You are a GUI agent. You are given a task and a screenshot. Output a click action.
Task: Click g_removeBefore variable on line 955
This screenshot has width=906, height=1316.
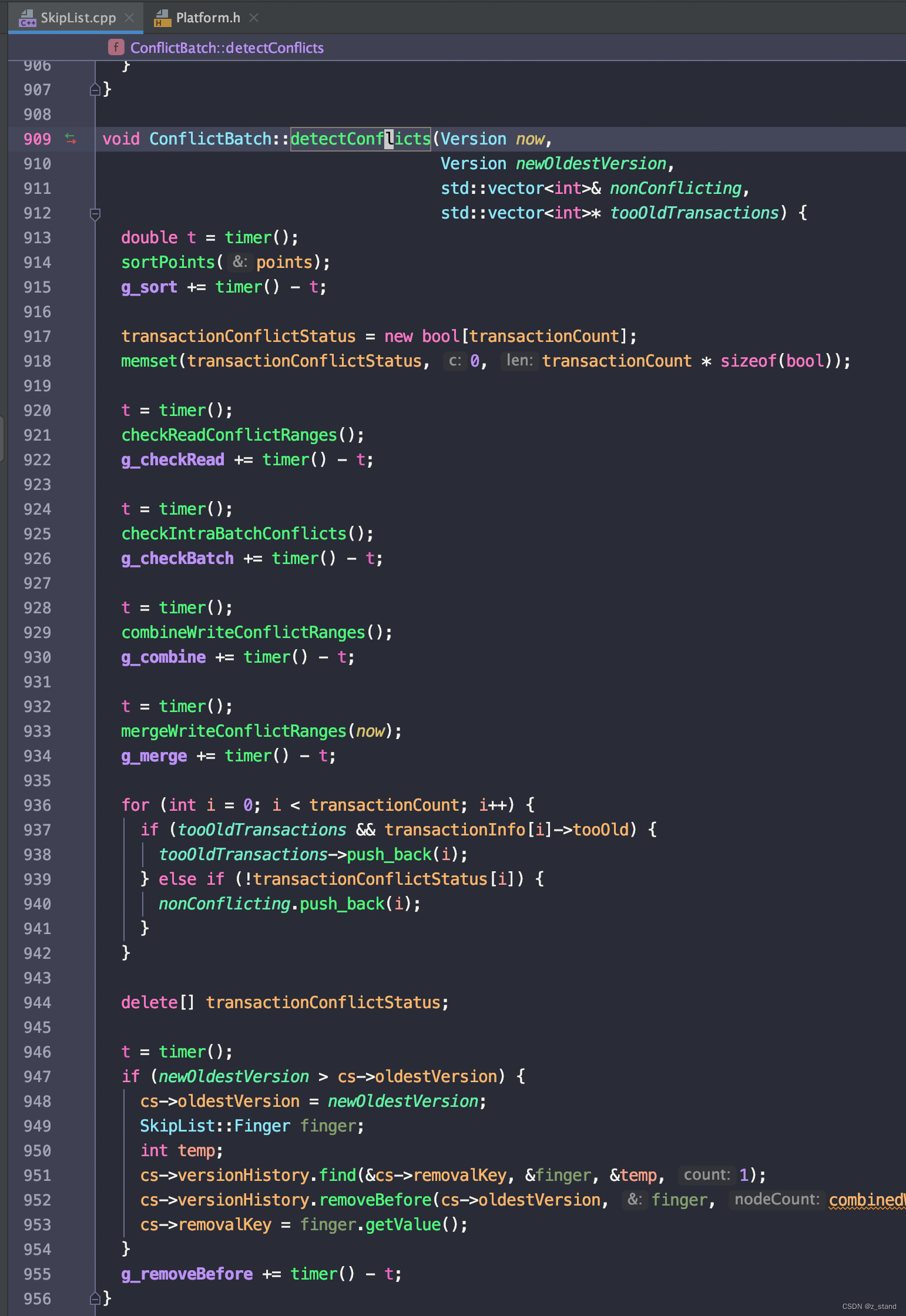point(187,1274)
